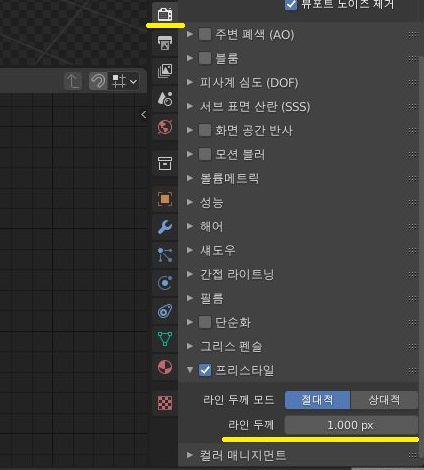Open the snapping options dropdown
The image size is (424, 470).
(x=125, y=81)
